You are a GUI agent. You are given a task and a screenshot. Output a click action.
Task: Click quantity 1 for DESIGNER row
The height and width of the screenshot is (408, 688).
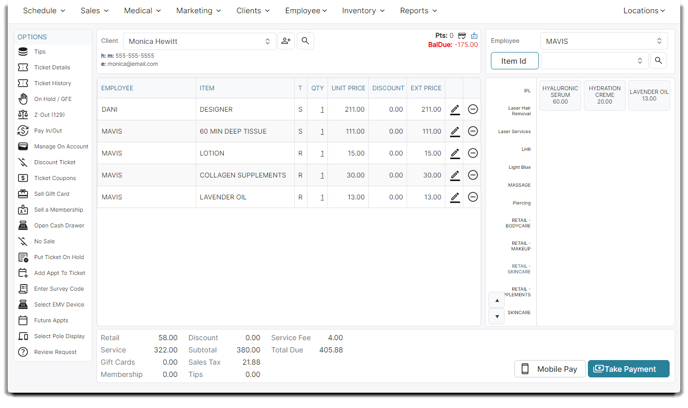(x=322, y=110)
